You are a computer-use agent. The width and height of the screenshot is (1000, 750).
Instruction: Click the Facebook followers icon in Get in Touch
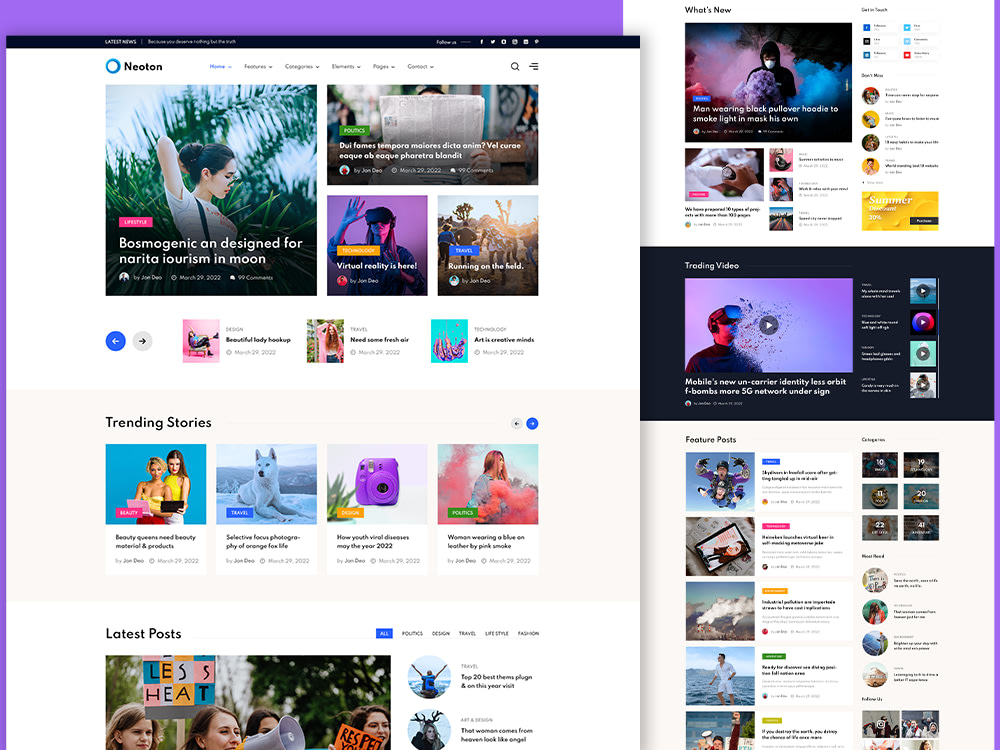tap(867, 27)
